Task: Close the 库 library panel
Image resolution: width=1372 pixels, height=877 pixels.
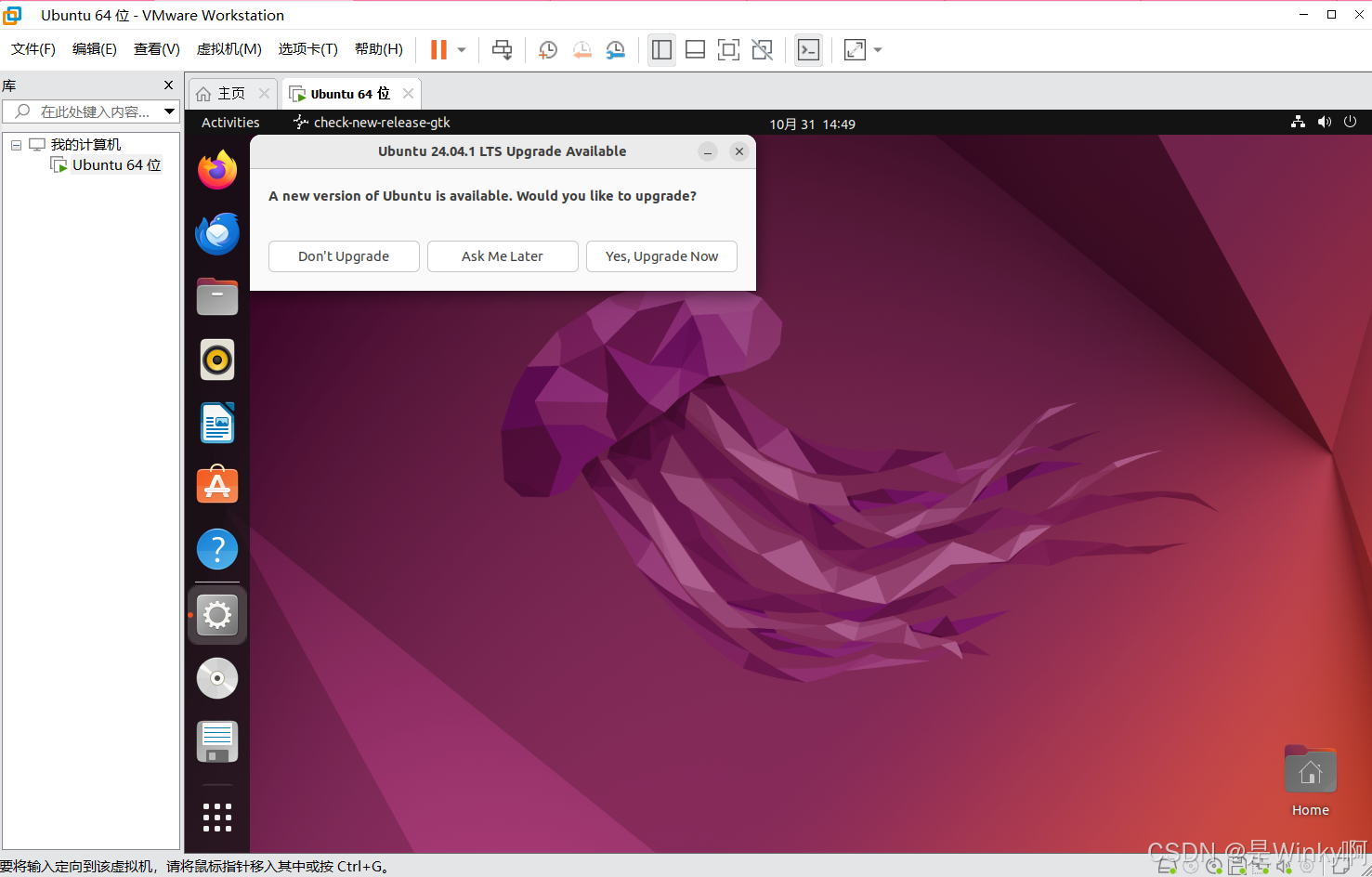Action: pos(168,85)
